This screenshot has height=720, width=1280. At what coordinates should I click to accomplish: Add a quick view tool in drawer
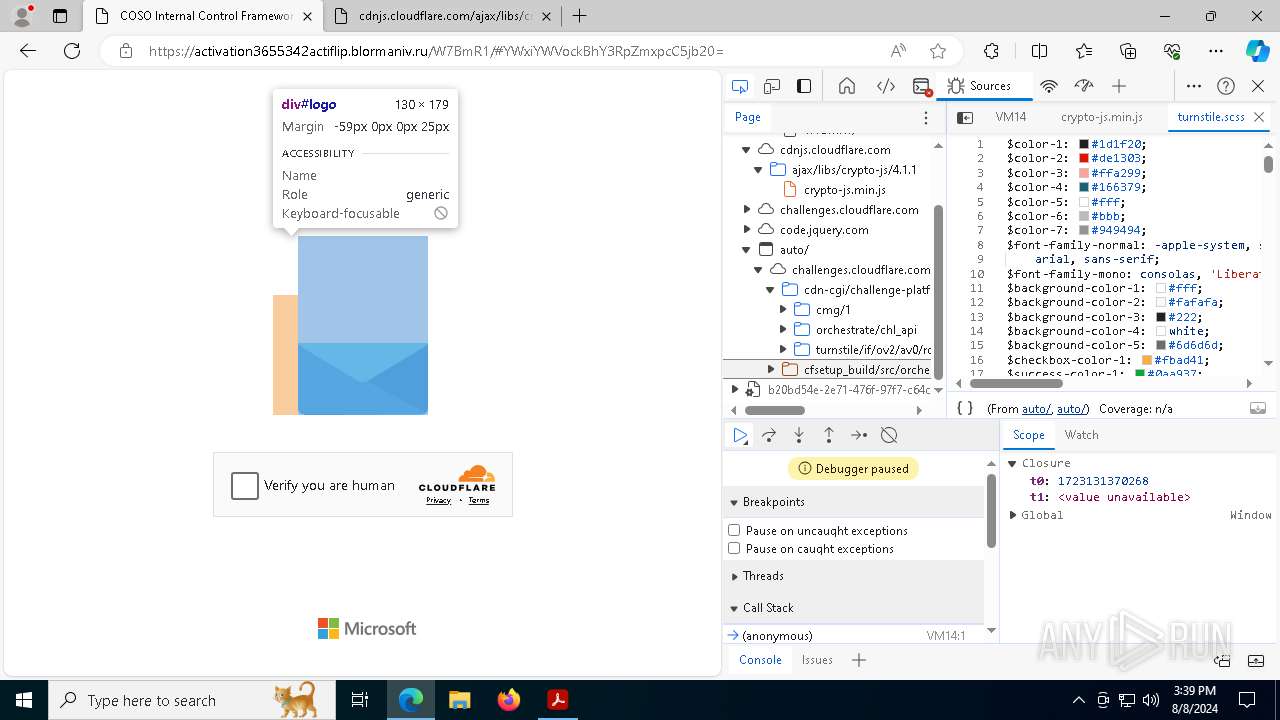click(x=858, y=660)
